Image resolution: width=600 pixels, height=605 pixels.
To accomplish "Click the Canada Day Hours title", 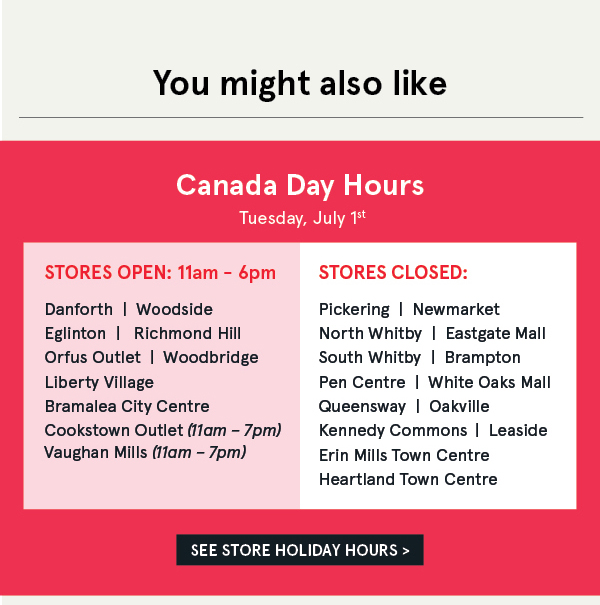I will [300, 185].
